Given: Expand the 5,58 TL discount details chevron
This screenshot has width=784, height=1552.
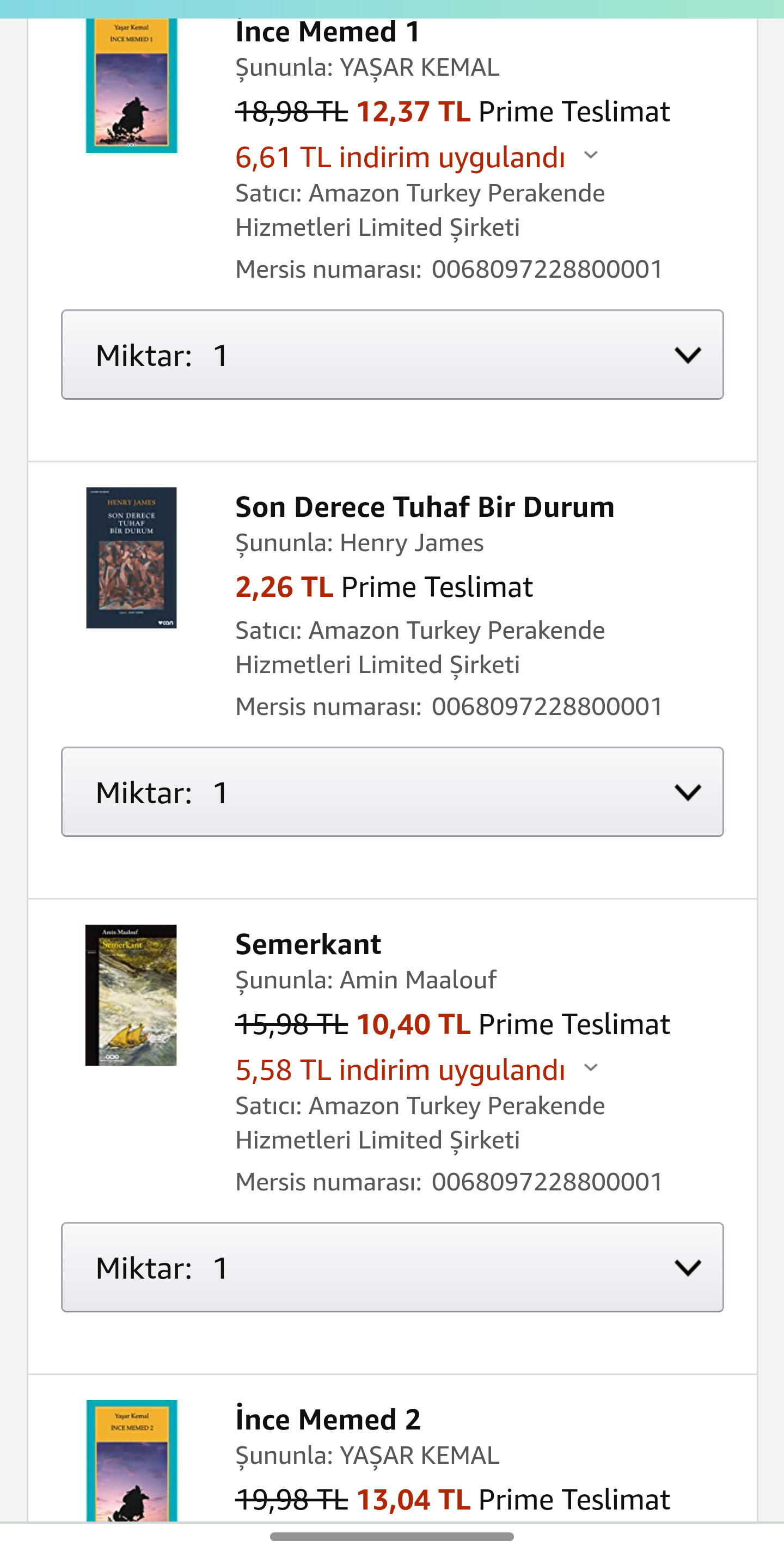Looking at the screenshot, I should click(591, 1068).
